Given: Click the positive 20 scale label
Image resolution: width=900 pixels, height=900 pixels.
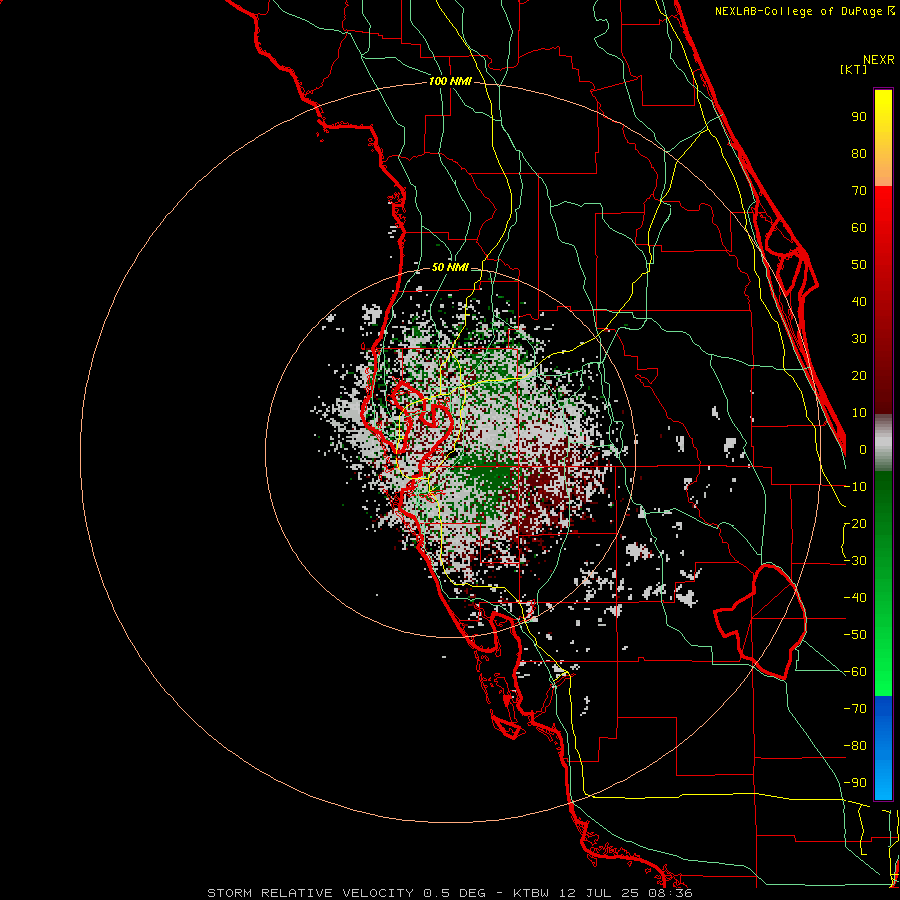Looking at the screenshot, I should 859,375.
